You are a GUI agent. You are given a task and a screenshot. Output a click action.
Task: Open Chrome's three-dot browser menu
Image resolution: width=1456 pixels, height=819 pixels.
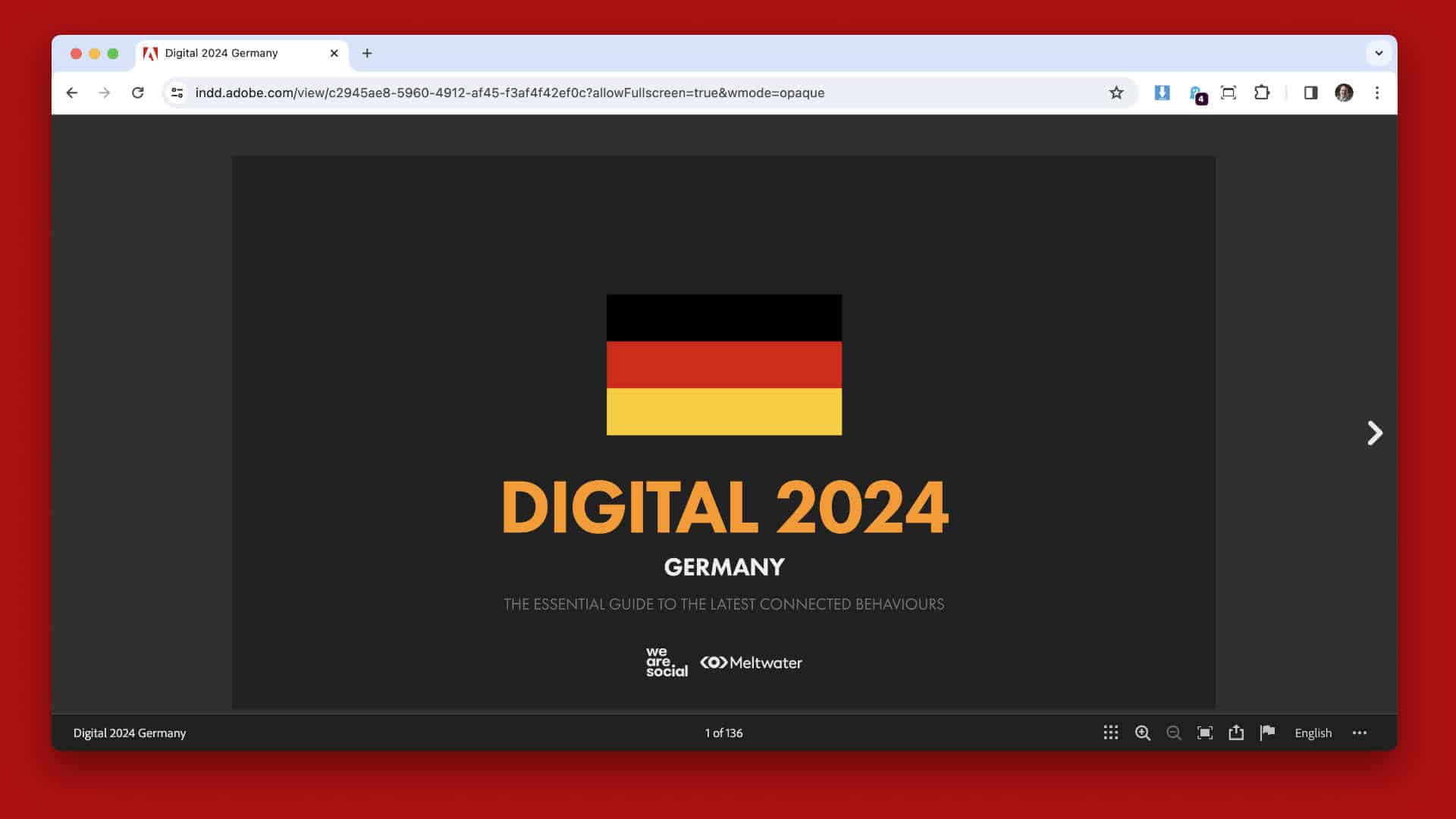point(1377,93)
